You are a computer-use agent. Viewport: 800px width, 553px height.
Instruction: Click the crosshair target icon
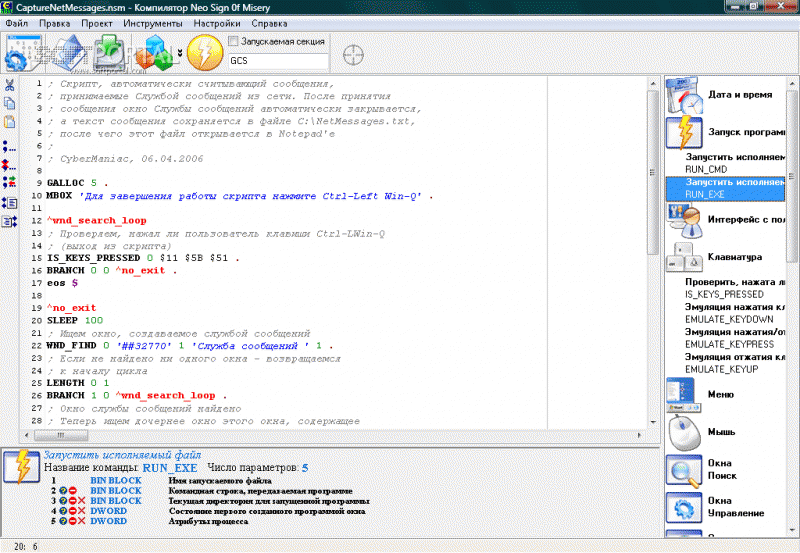pos(353,54)
